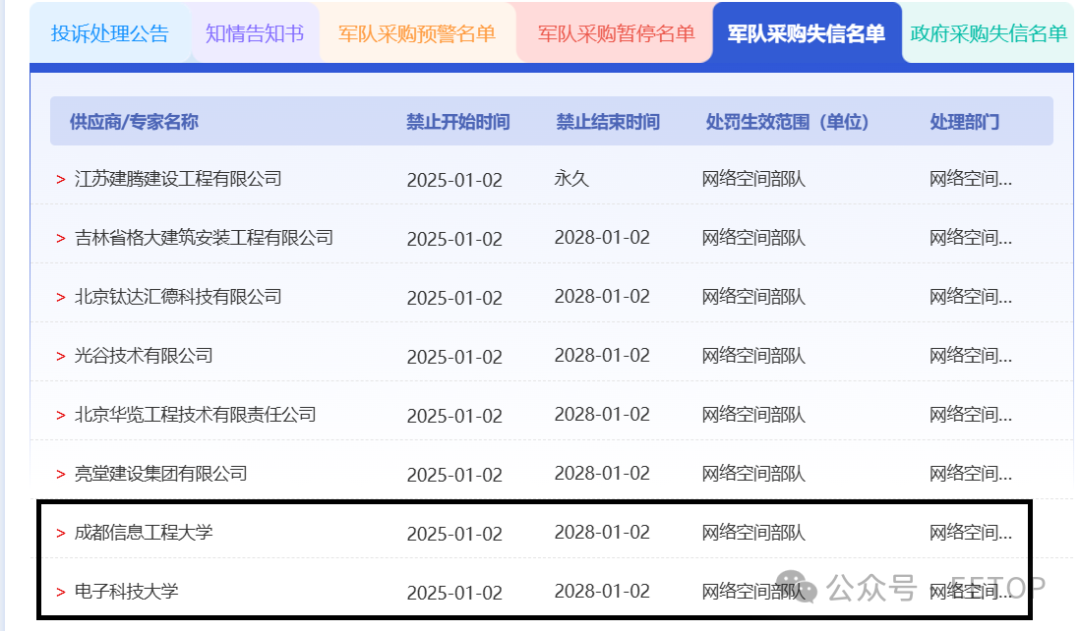Click red arrow beside 亮堂建设集团有限公司

tap(61, 475)
